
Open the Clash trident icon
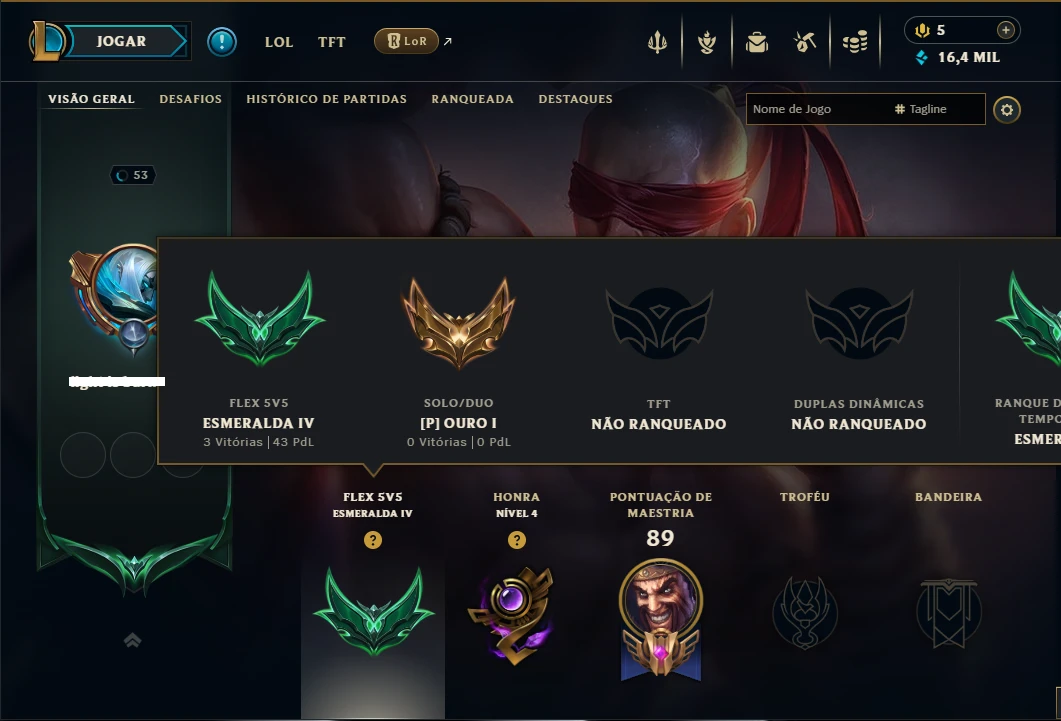tap(657, 43)
